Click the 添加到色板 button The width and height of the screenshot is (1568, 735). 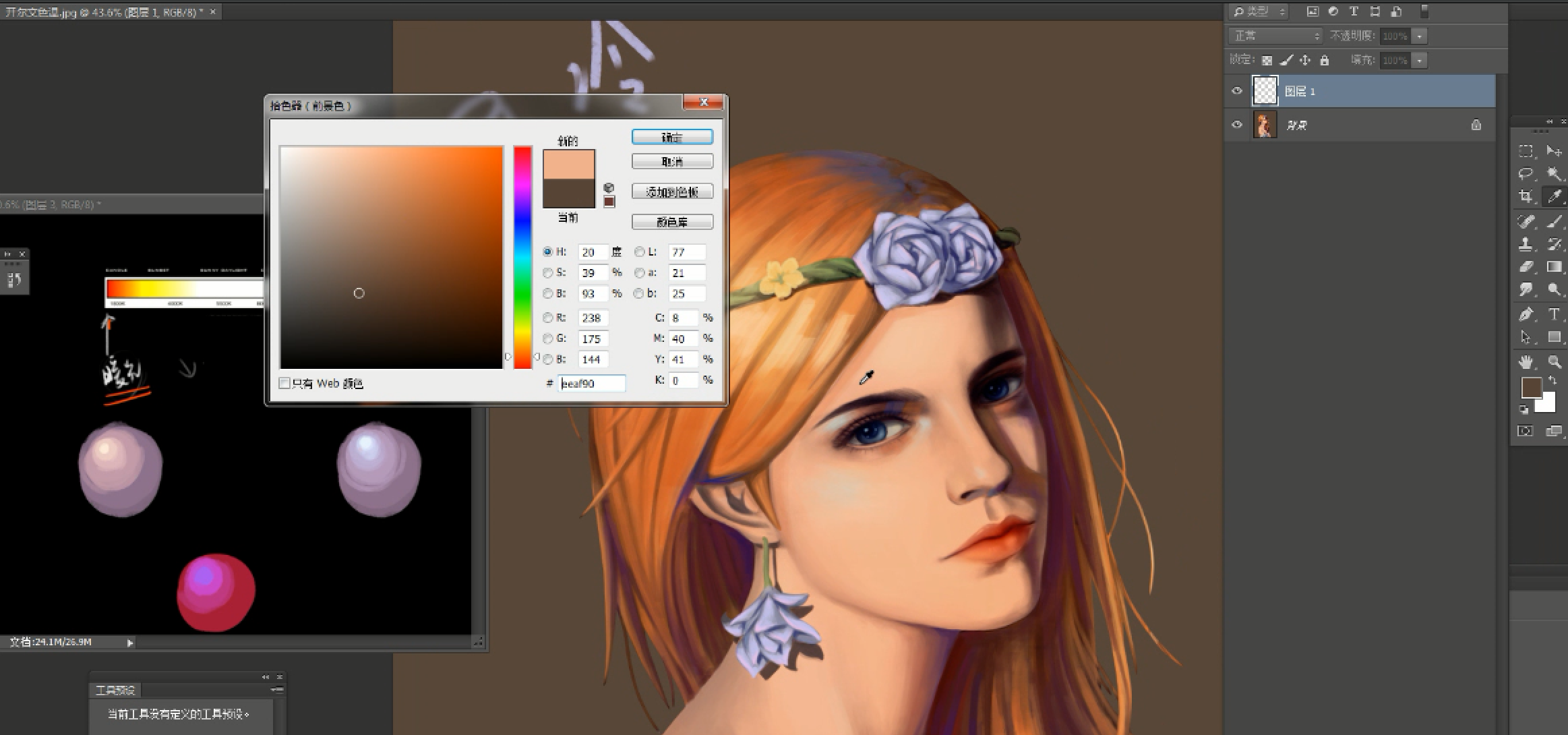click(x=672, y=192)
